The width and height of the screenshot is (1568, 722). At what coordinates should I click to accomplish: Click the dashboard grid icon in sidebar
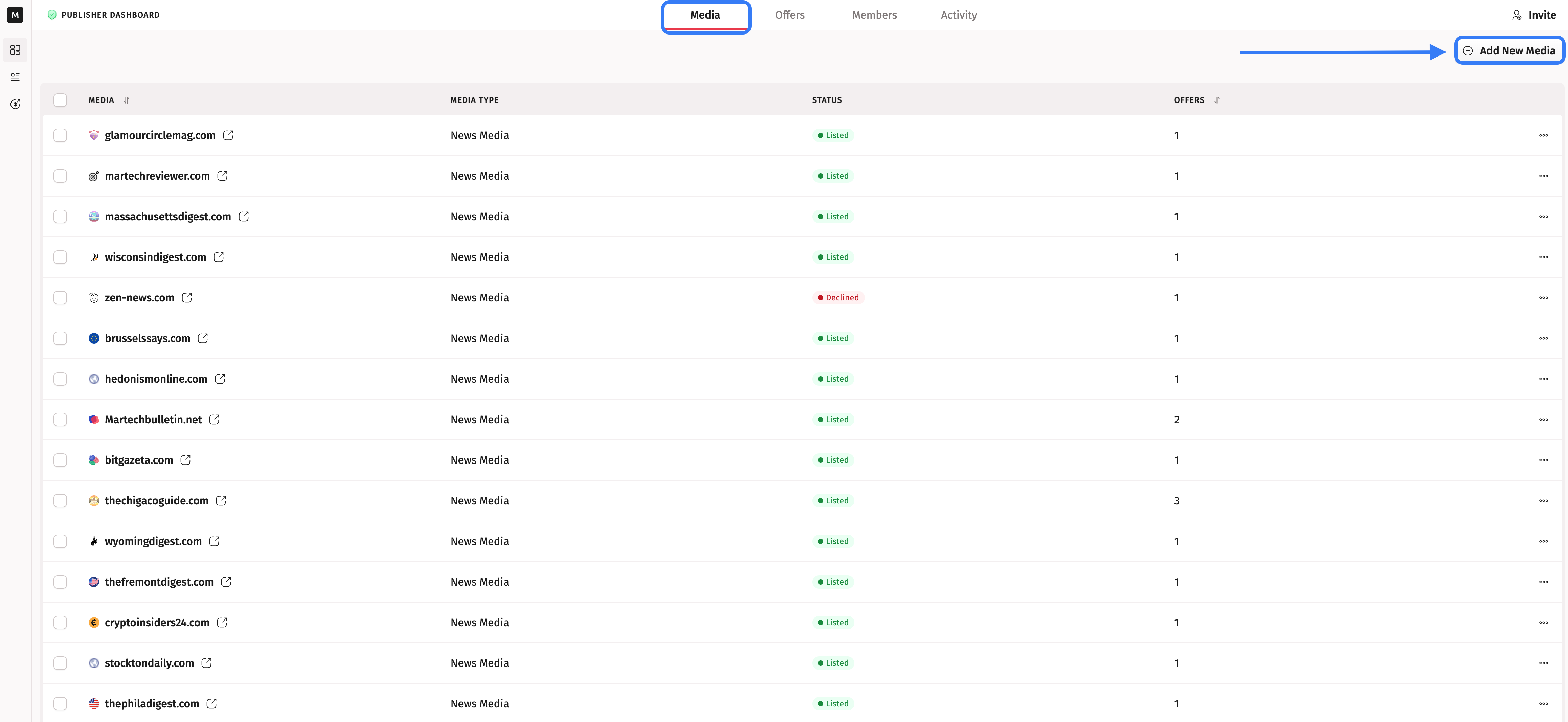pos(15,50)
